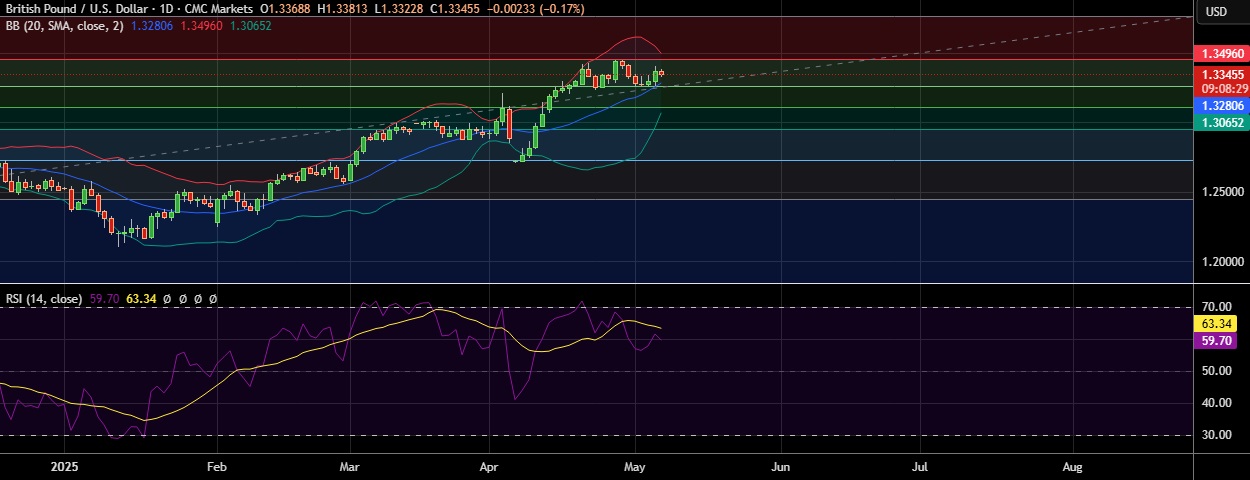This screenshot has width=1250, height=480.
Task: Select the BB (20, SMA, close, 2) indicator legend
Action: tap(65, 25)
